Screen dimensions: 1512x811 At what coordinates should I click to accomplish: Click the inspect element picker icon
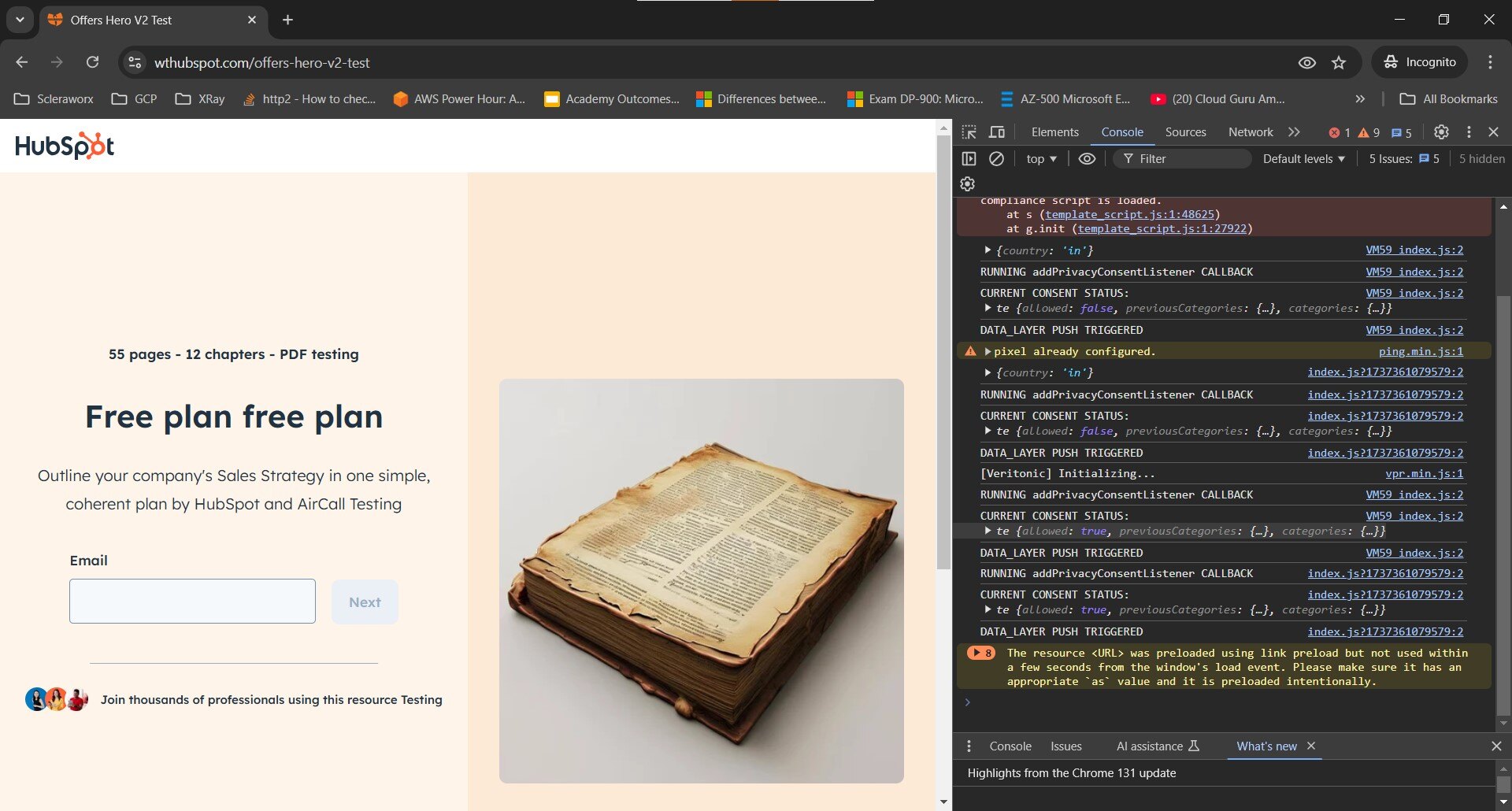click(x=969, y=132)
